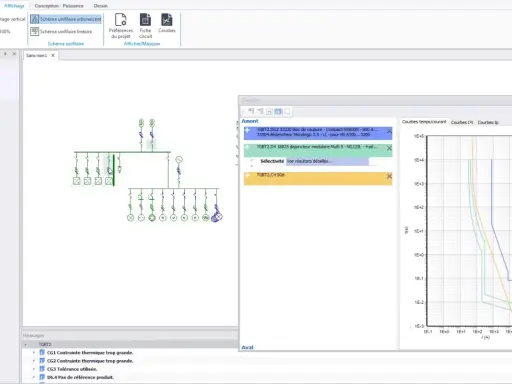This screenshot has width=512, height=384.
Task: Click the curves window title bar
Action: click(375, 100)
